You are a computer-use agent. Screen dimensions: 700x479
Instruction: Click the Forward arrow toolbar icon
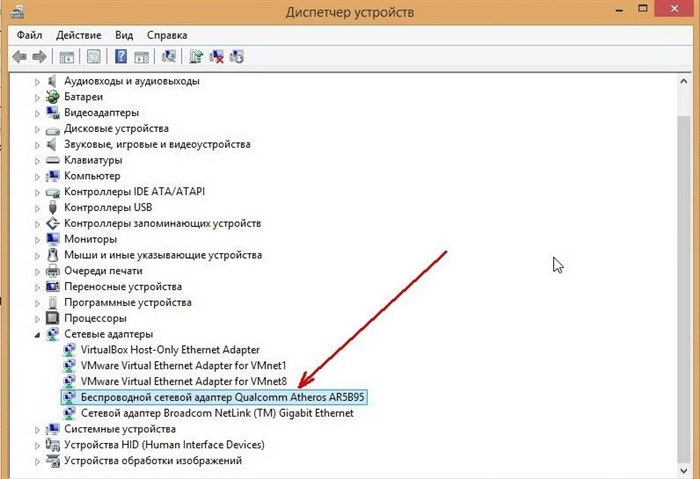coord(40,57)
